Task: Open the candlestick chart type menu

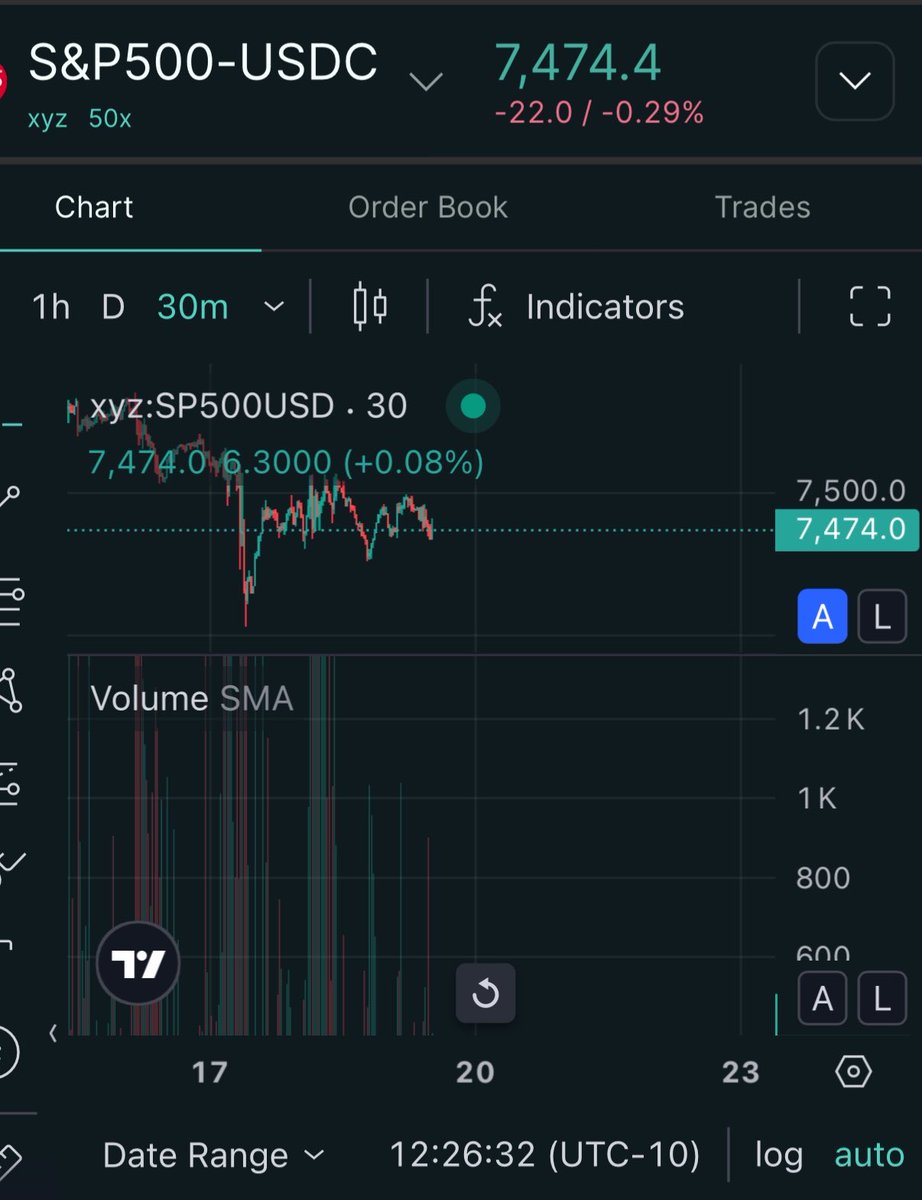Action: 370,307
